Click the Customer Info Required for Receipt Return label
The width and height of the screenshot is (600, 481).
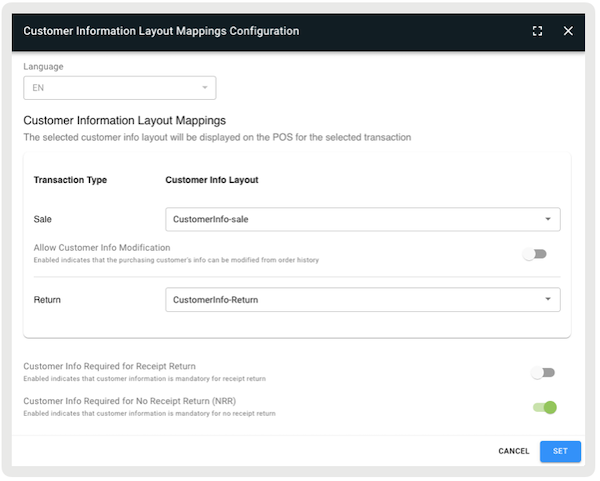[109, 366]
